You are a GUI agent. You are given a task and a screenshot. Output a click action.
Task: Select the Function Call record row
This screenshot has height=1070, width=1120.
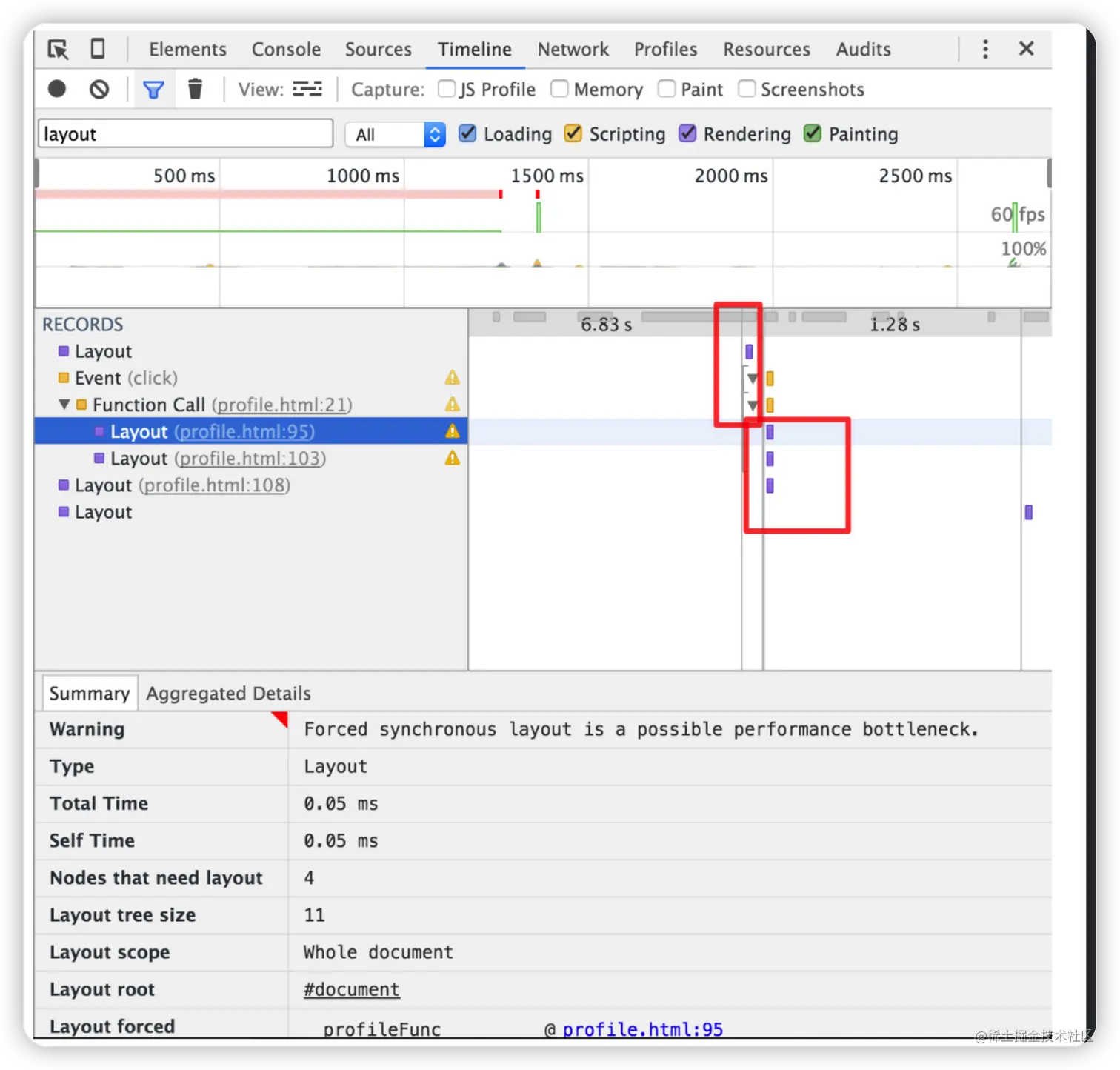pyautogui.click(x=251, y=405)
